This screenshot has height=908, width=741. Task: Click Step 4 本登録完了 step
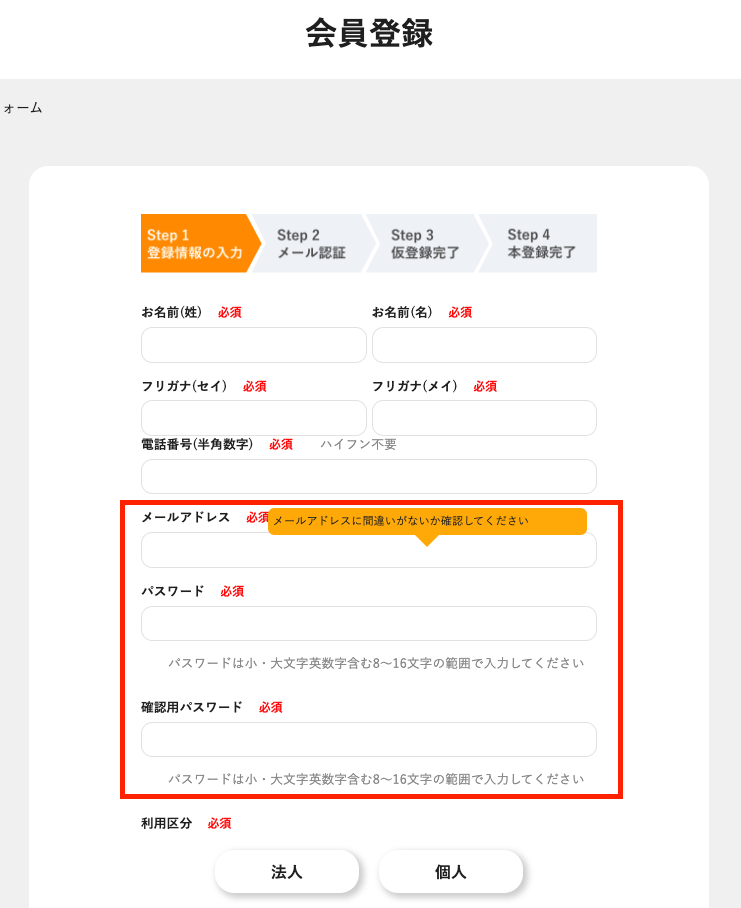[x=540, y=243]
